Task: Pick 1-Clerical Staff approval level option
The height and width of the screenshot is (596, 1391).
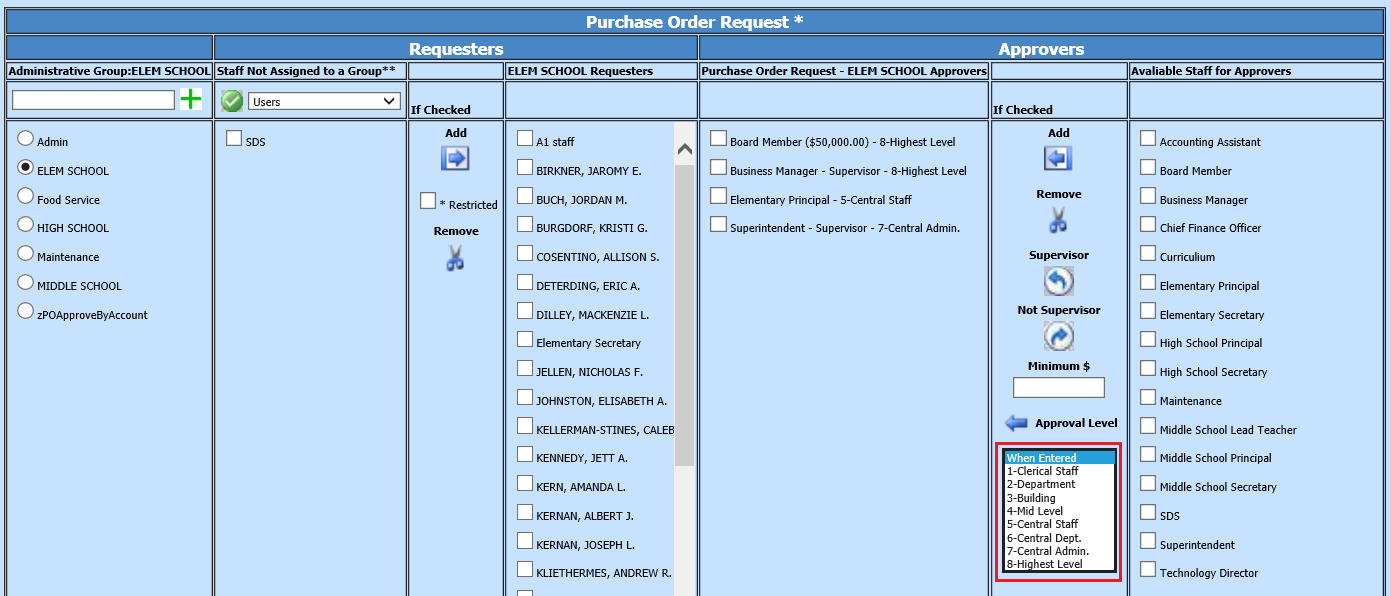Action: (x=1042, y=471)
